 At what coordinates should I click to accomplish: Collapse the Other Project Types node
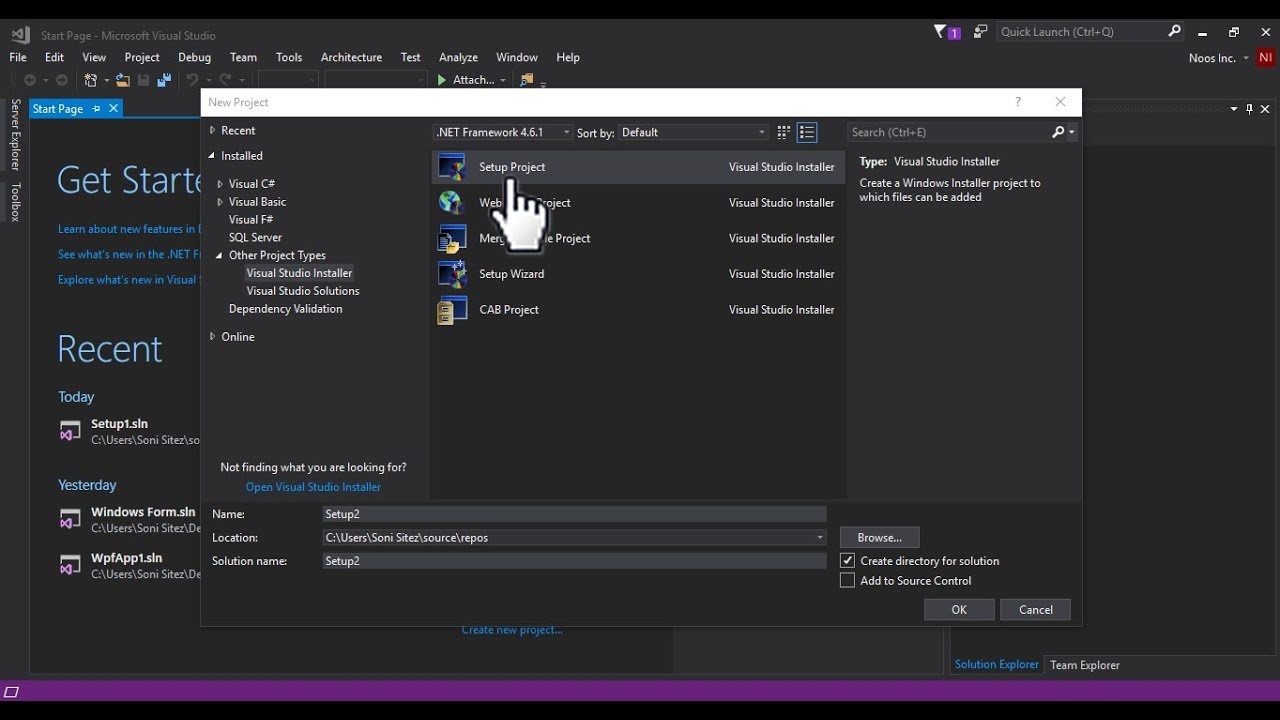pos(220,256)
